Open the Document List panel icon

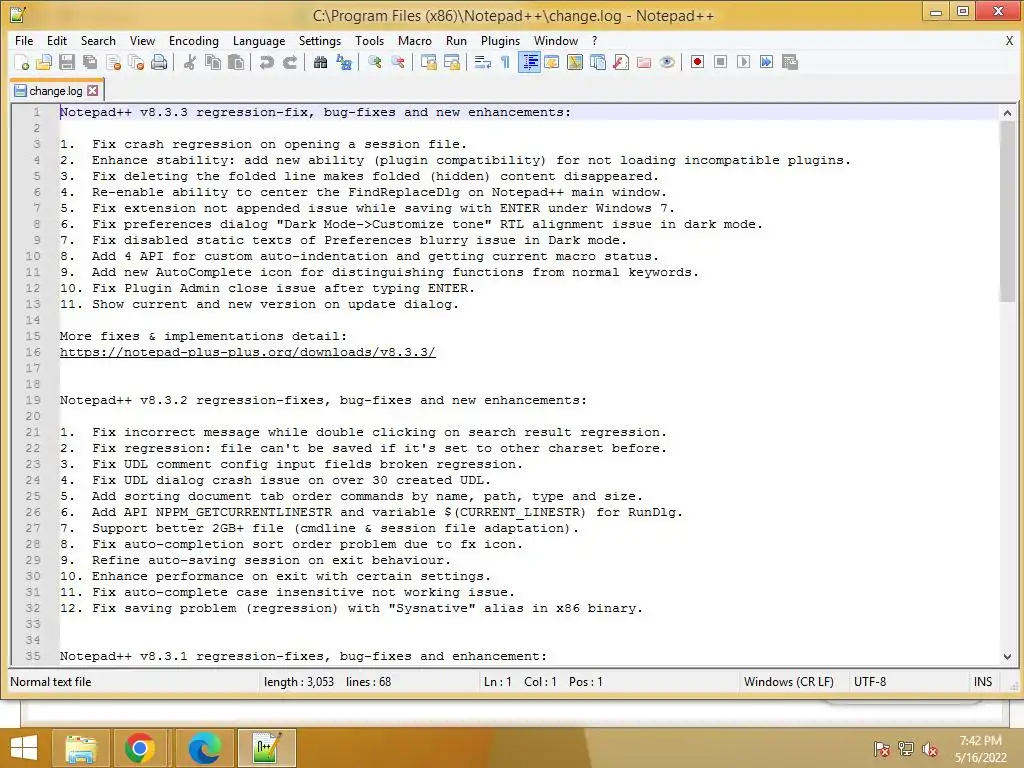598,62
